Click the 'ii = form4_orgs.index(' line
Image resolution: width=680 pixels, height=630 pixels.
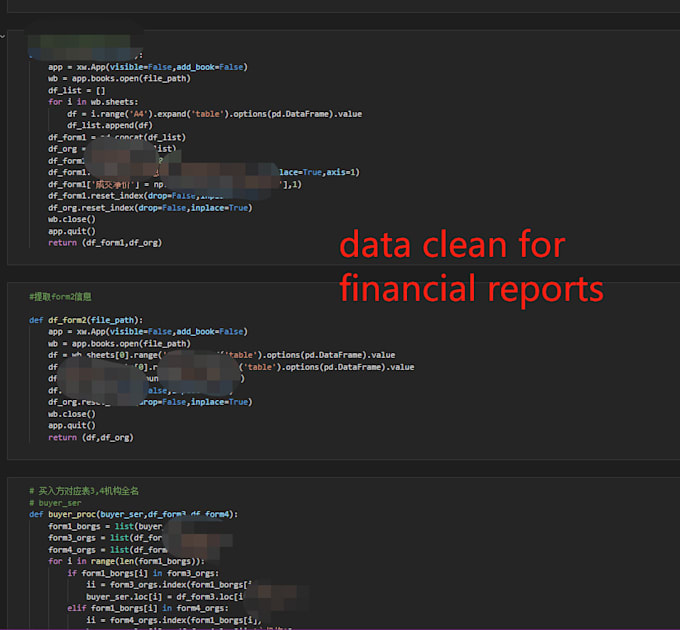173,620
